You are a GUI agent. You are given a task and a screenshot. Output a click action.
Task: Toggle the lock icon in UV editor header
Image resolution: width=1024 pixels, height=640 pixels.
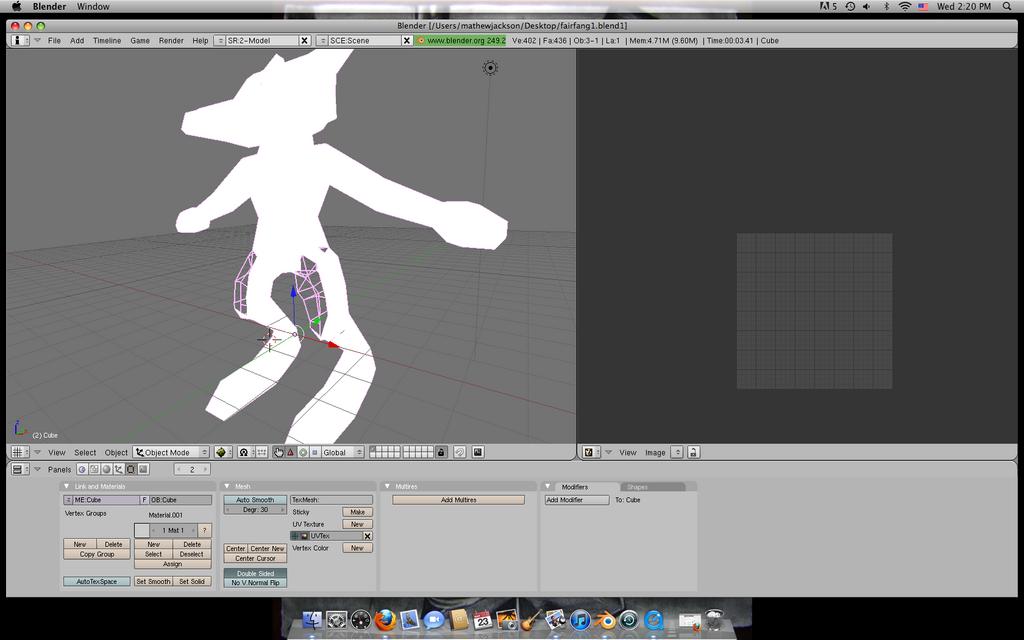pyautogui.click(x=693, y=452)
